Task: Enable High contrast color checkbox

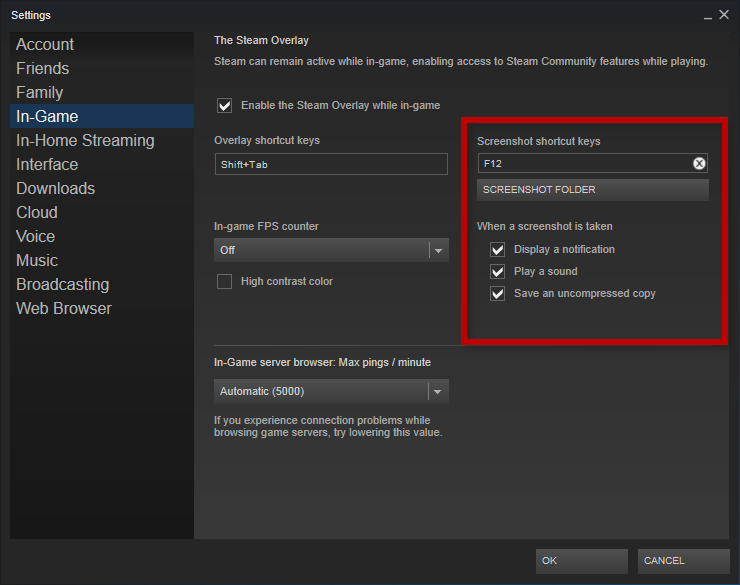Action: click(224, 281)
